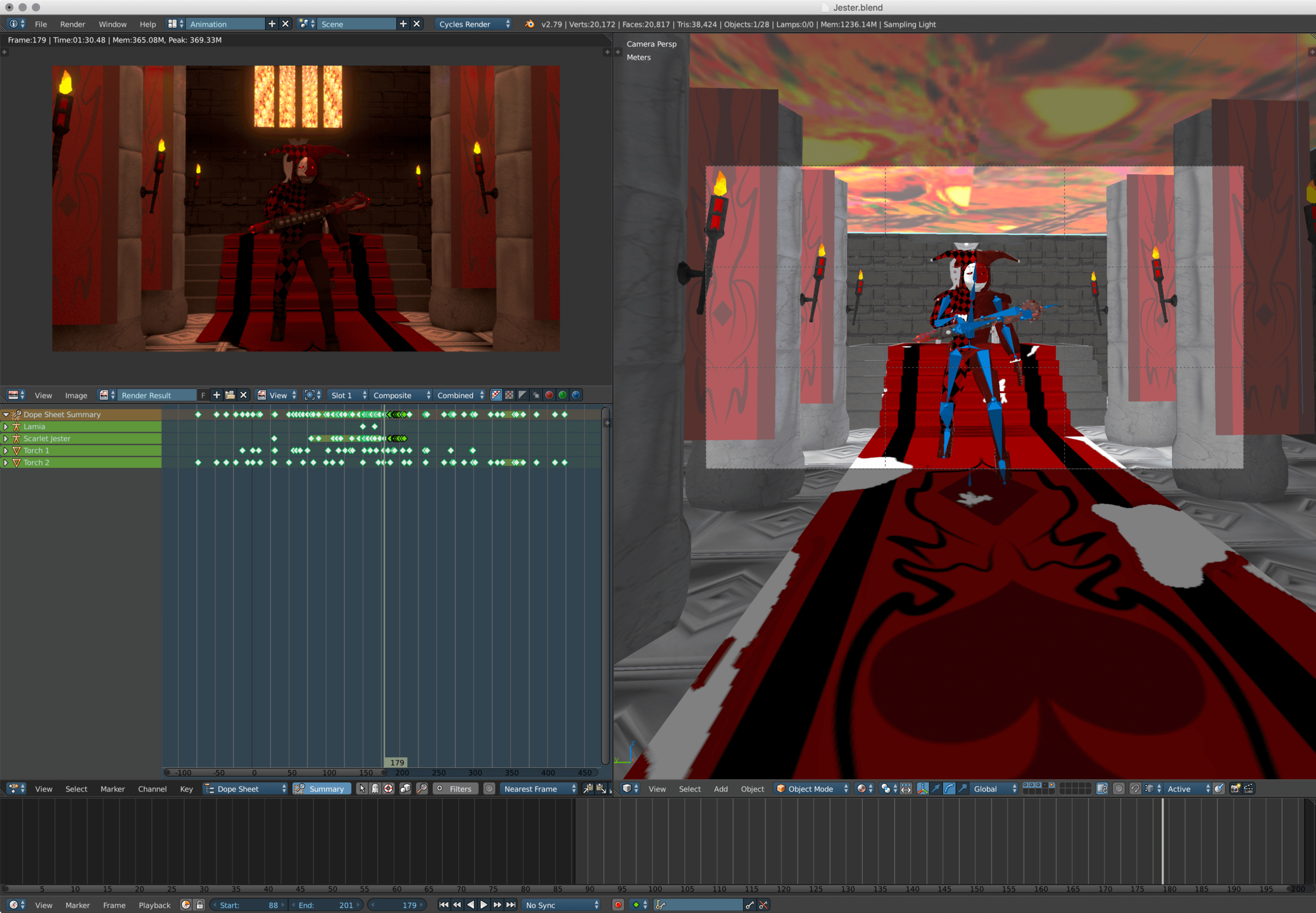Toggle snapping magnet in 3D view
1316x913 pixels.
1134,789
